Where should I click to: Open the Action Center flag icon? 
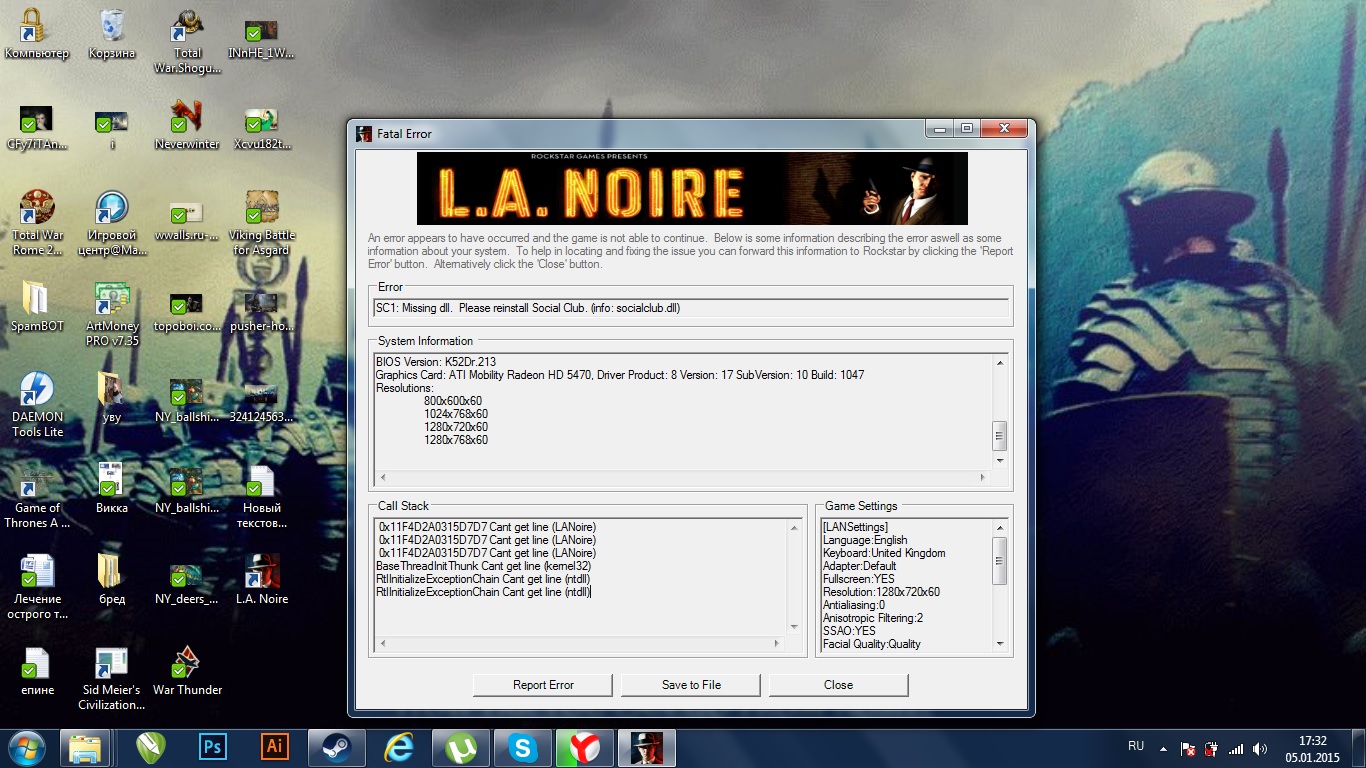1188,748
